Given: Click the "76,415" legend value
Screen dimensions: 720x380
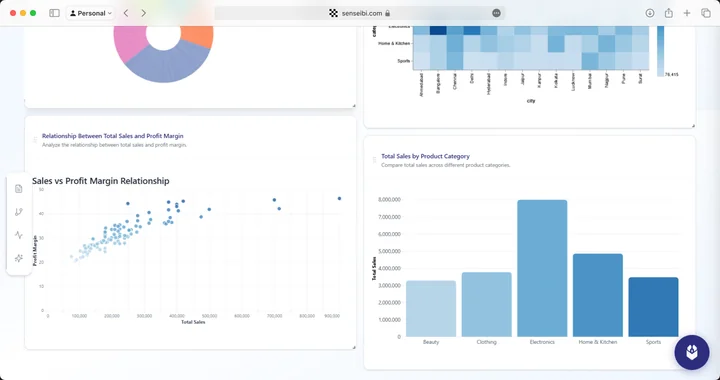Looking at the screenshot, I should [x=671, y=74].
